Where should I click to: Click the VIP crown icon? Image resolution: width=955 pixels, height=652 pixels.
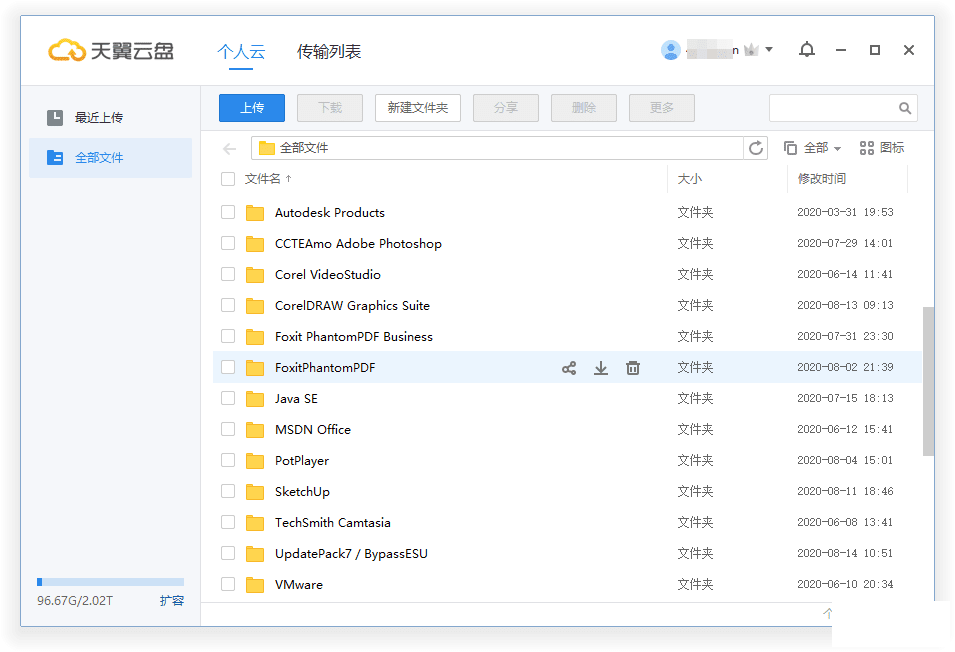(752, 50)
